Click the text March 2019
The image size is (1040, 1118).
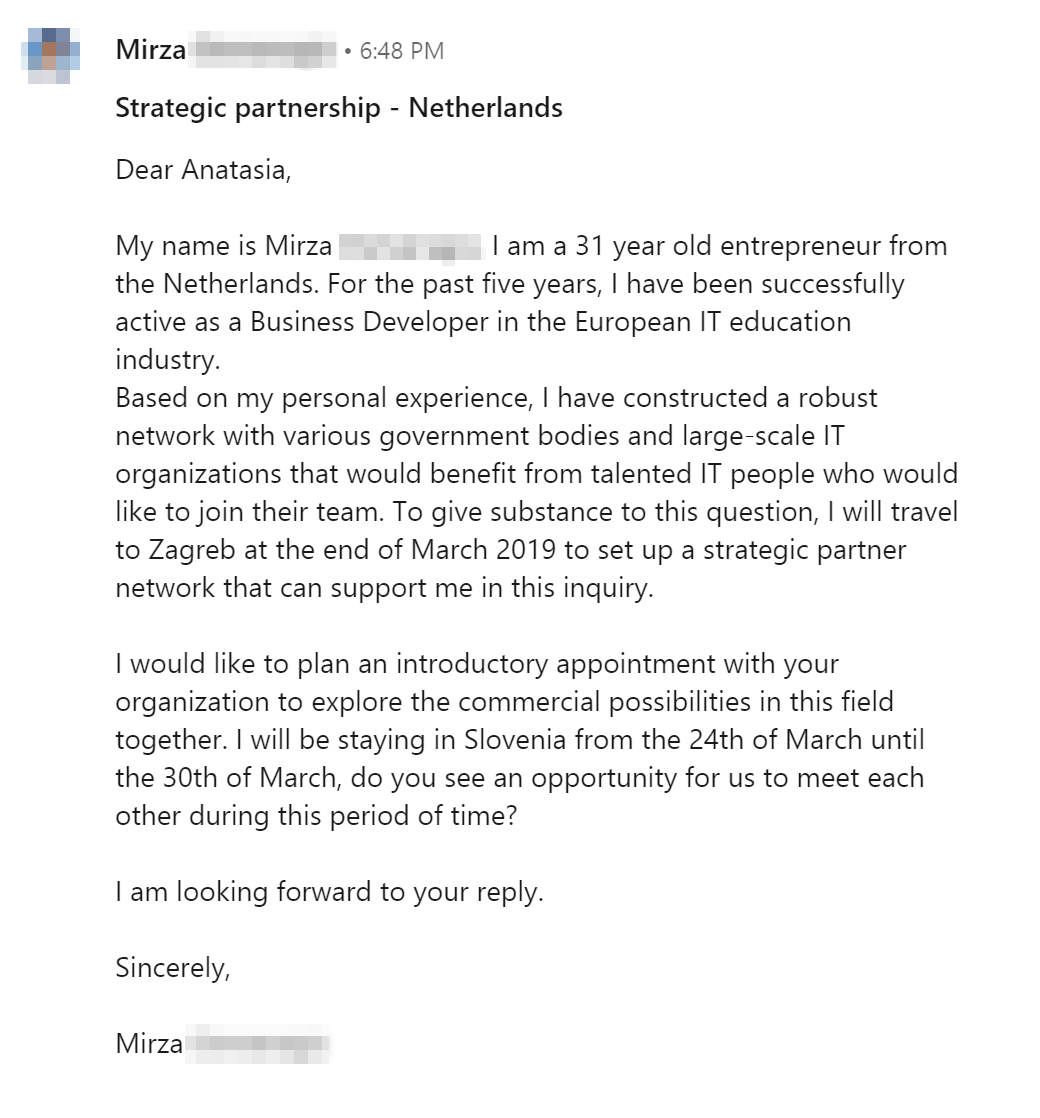click(x=483, y=550)
